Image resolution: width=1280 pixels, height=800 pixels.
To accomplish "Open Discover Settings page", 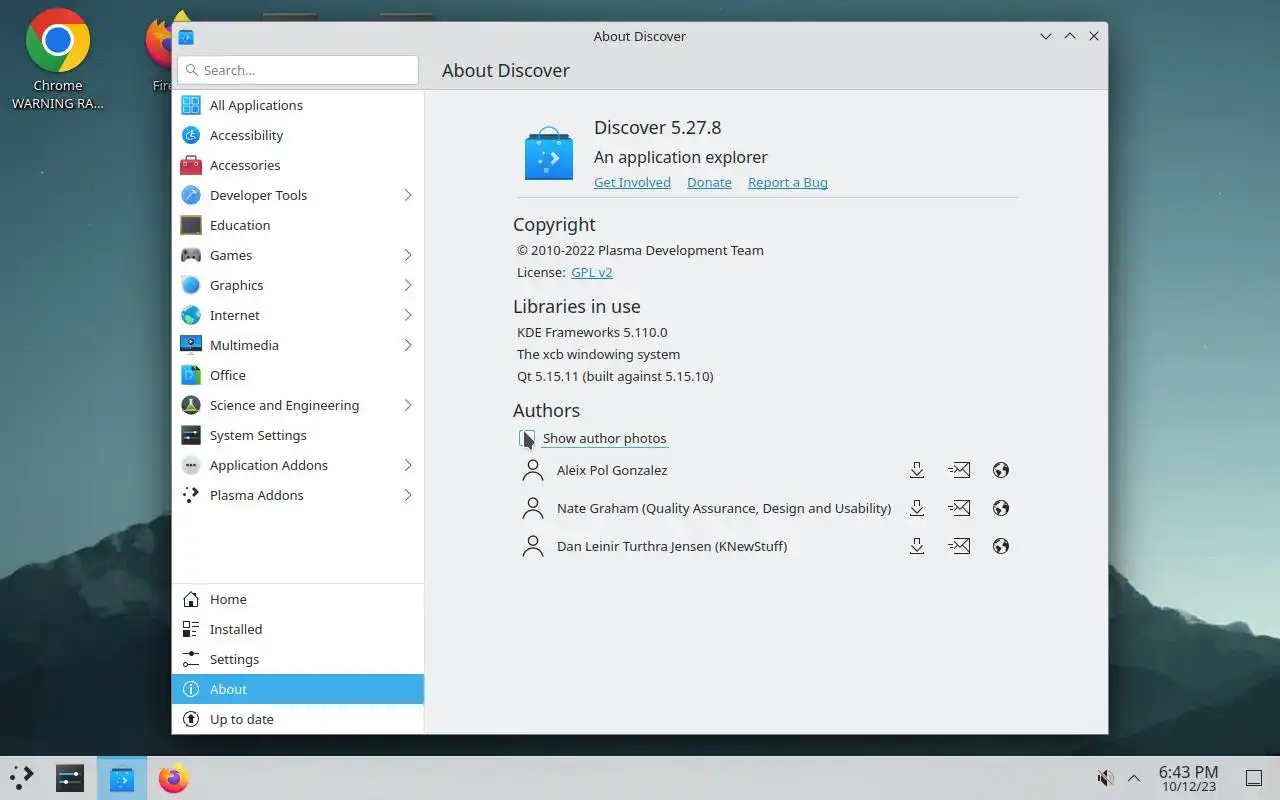I will [x=298, y=659].
